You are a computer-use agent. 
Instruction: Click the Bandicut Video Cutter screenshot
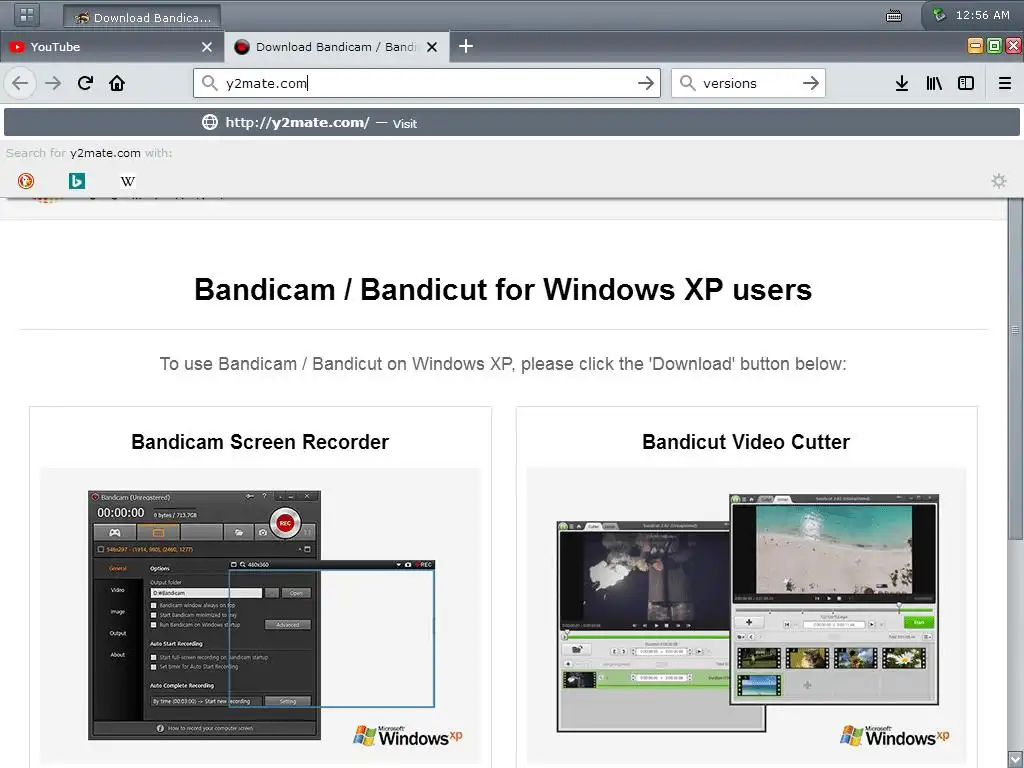click(x=746, y=615)
